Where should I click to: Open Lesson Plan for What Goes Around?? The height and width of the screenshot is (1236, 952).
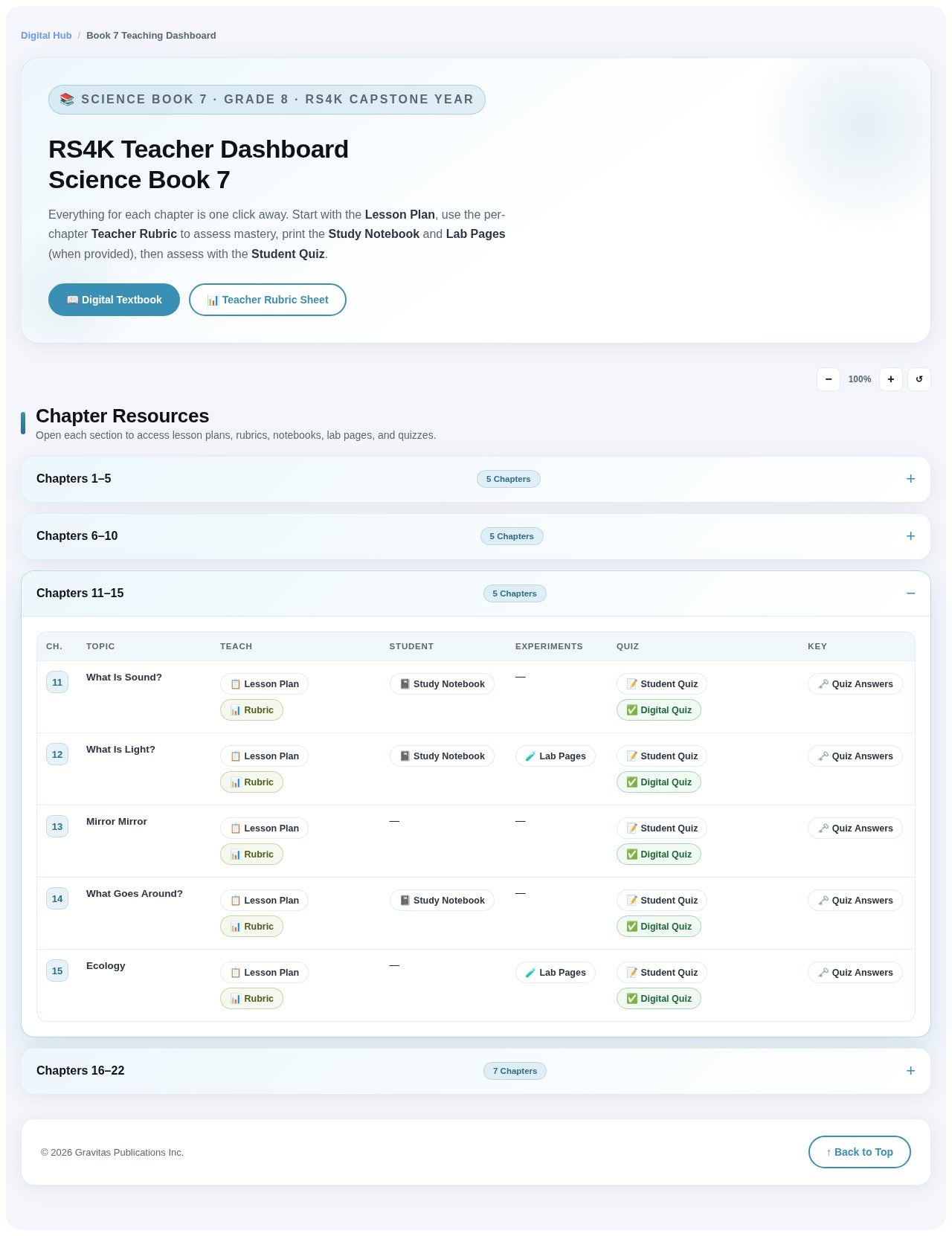[264, 901]
